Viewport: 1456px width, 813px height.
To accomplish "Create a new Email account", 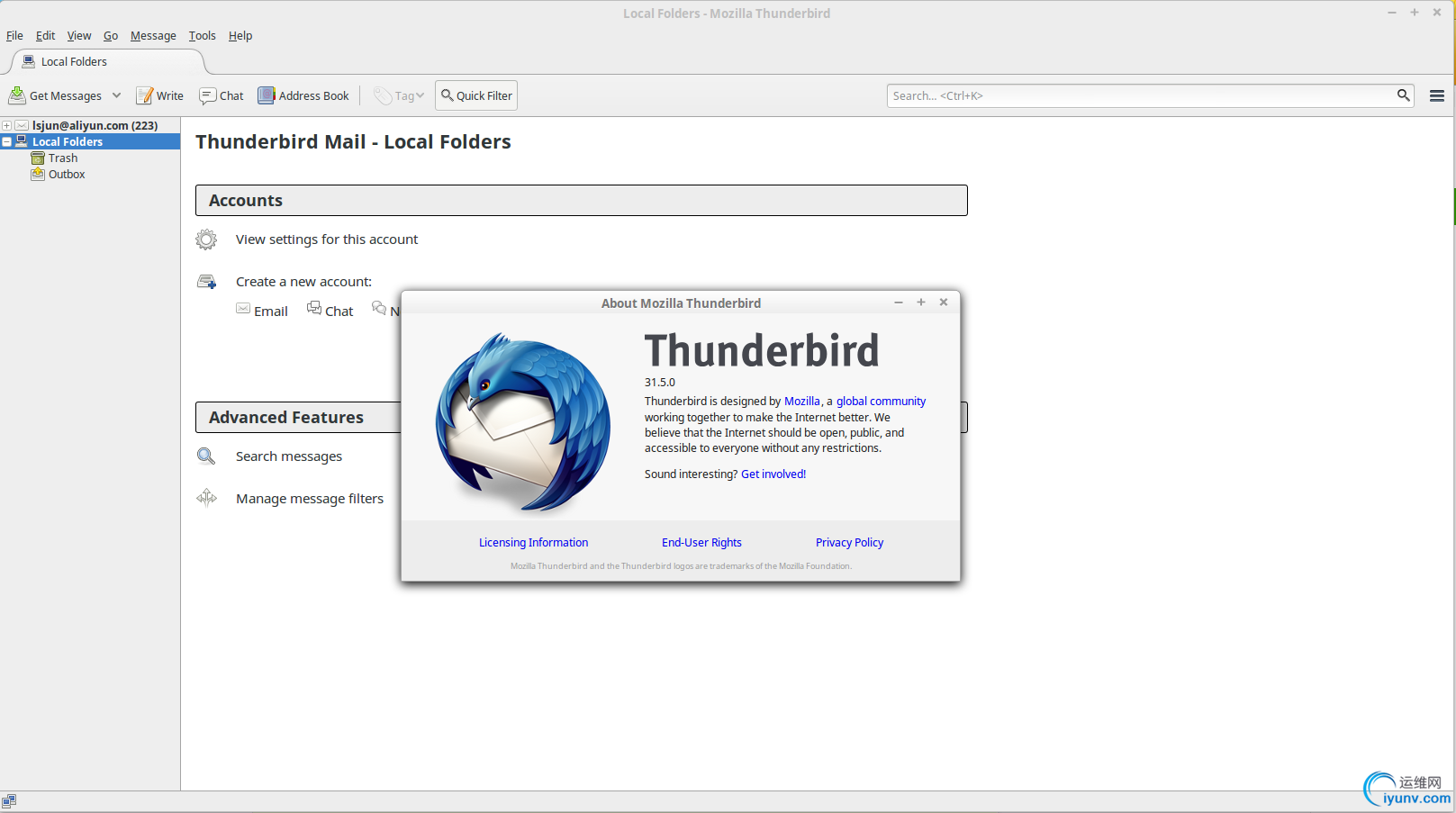I will [x=262, y=311].
